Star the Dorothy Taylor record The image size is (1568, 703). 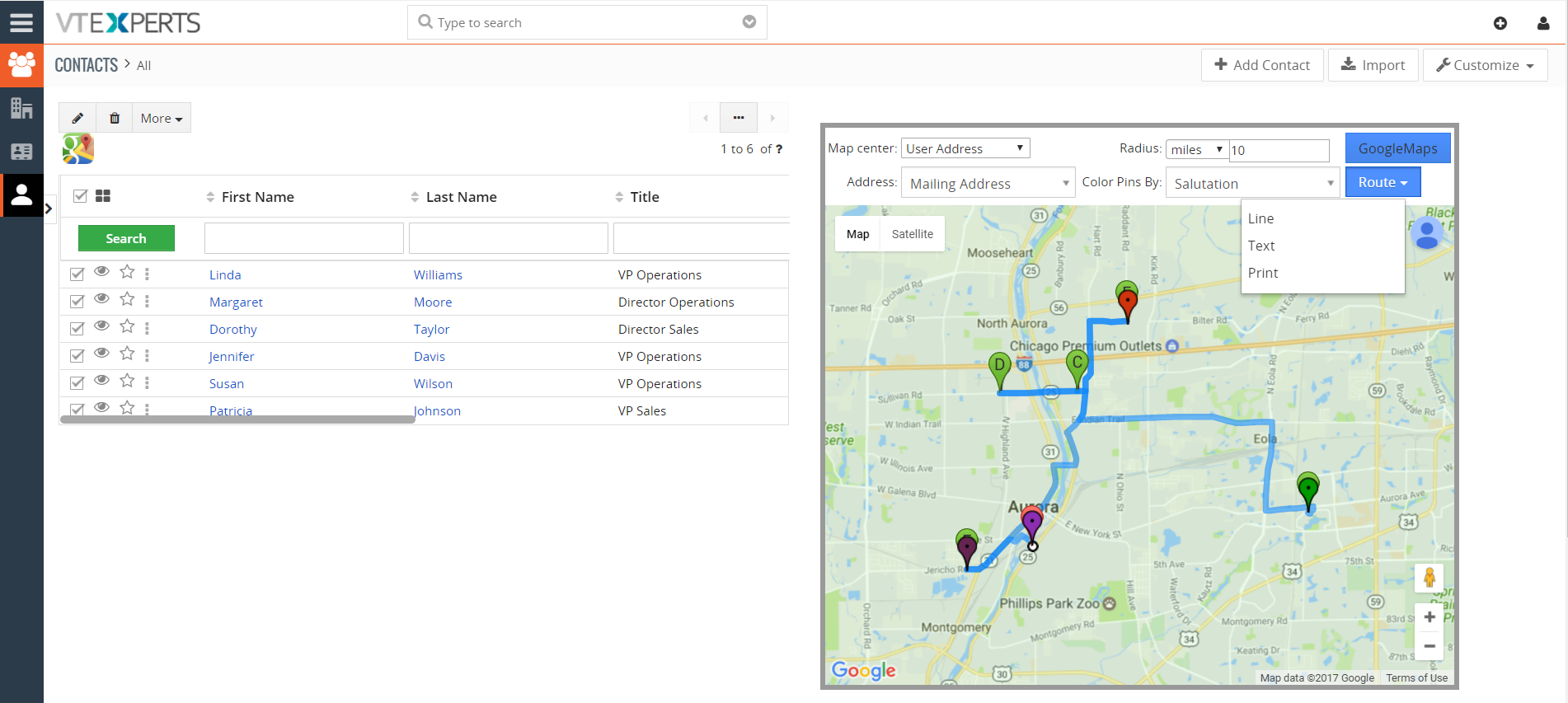127,326
